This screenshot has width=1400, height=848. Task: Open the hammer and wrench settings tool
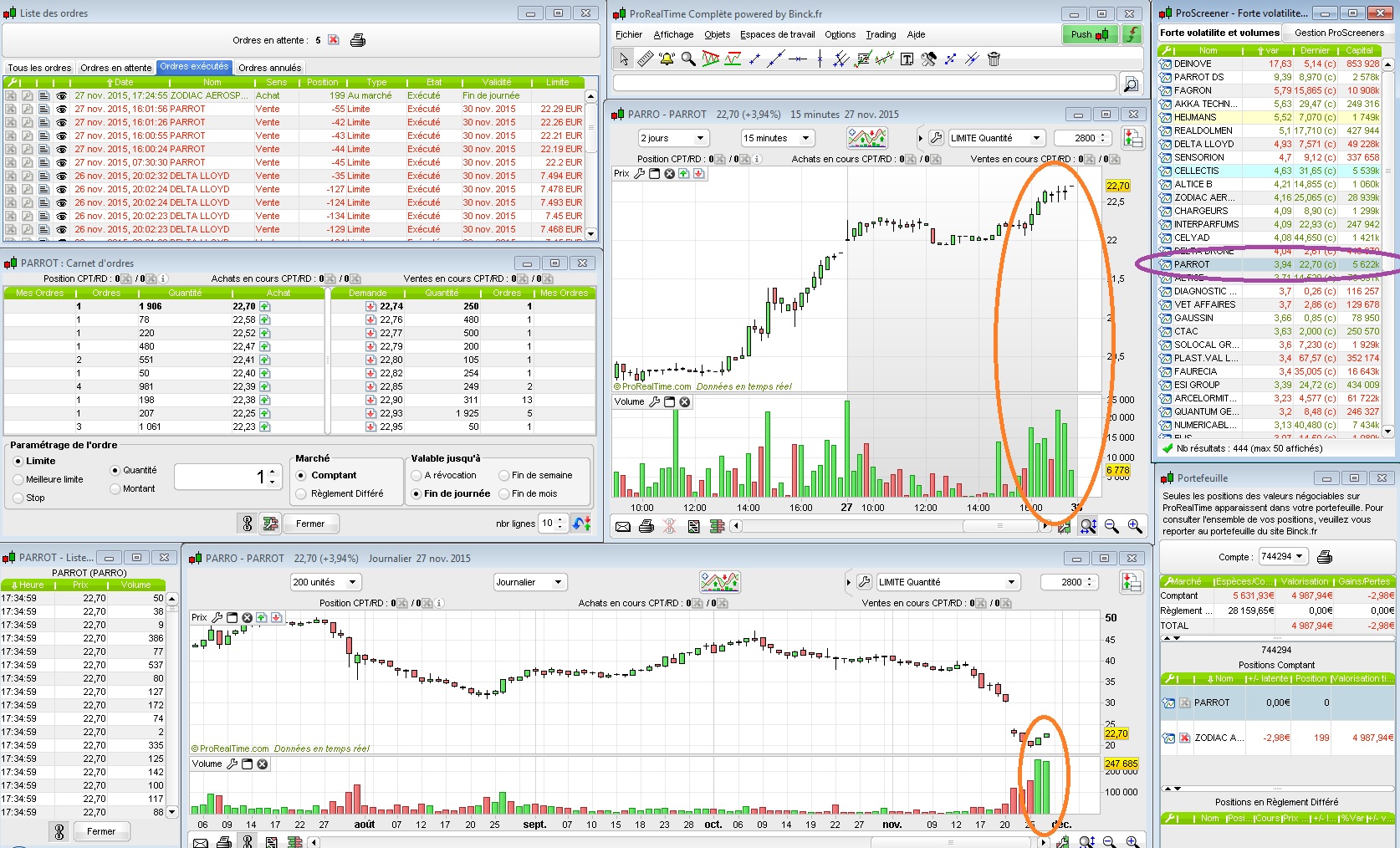928,59
